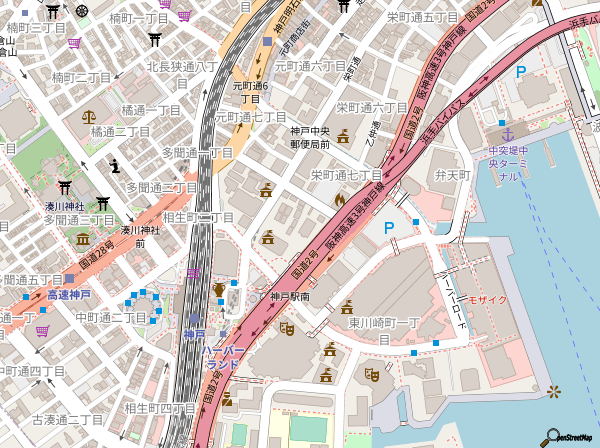600x448 pixels.
Task: Click the モザイク mall label
Action: [489, 300]
